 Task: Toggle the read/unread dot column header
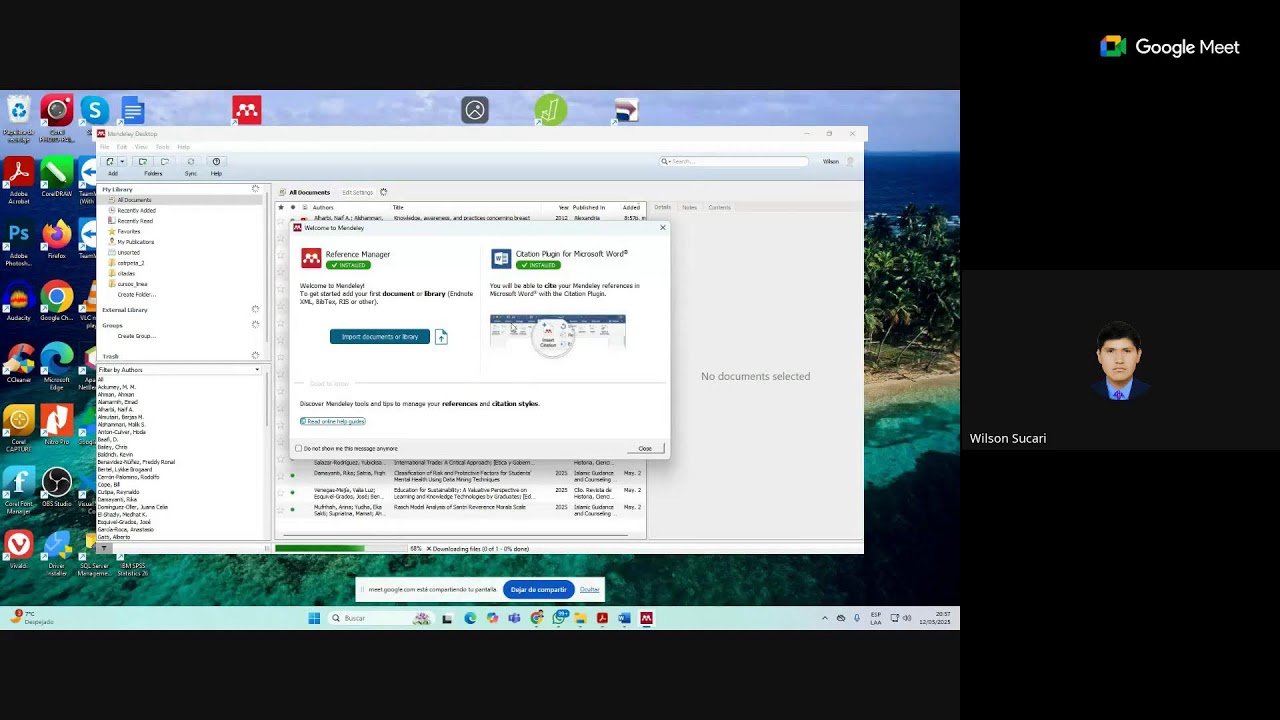[293, 207]
